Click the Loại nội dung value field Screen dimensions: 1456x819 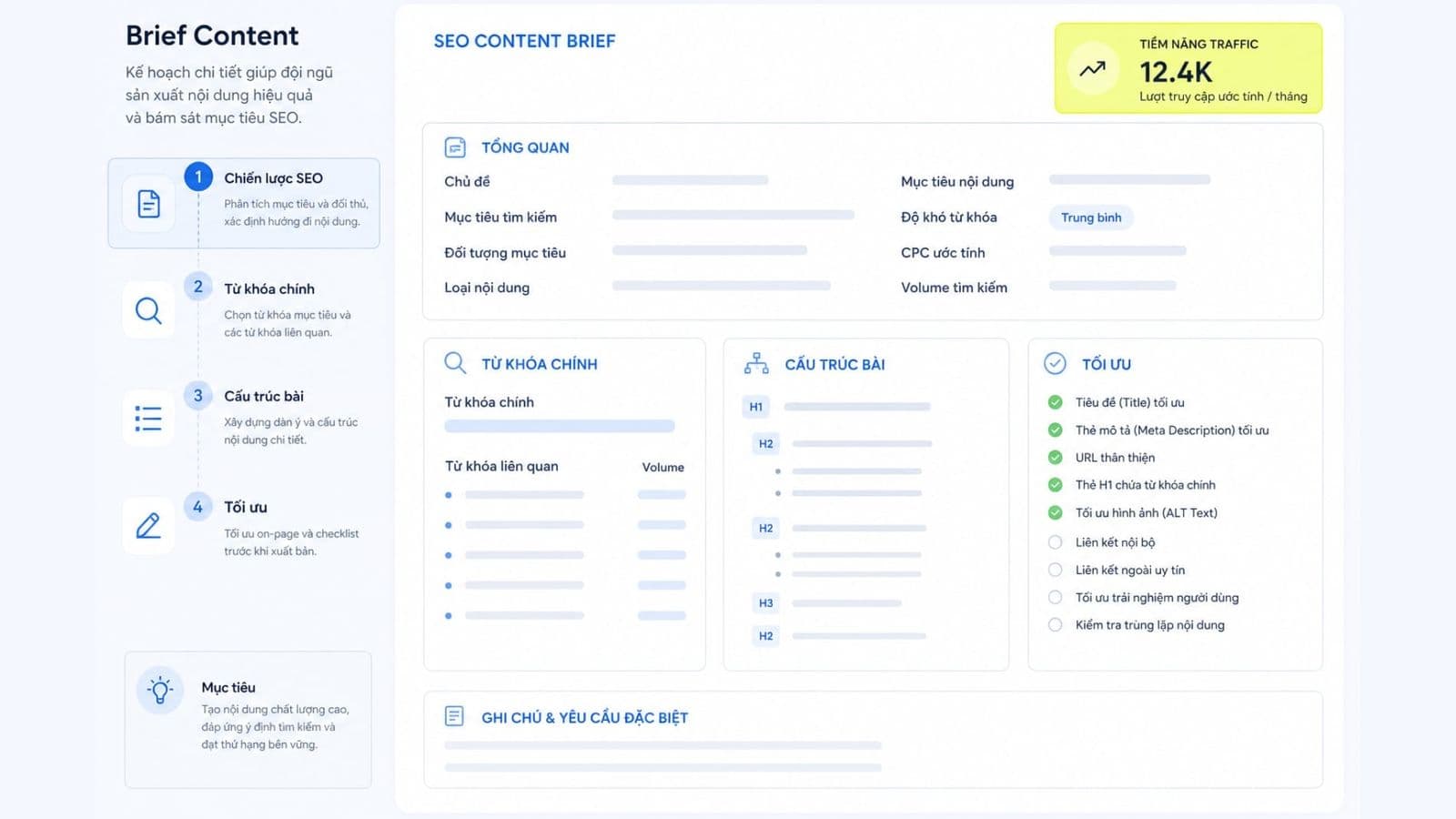(x=722, y=286)
